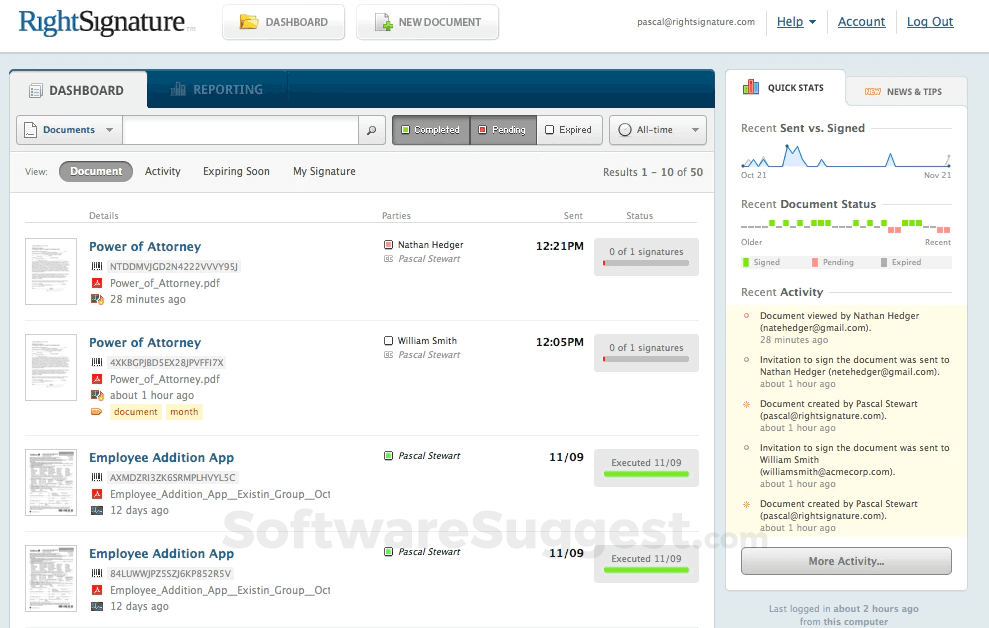Click the More Activity button
This screenshot has width=989, height=628.
tap(845, 560)
